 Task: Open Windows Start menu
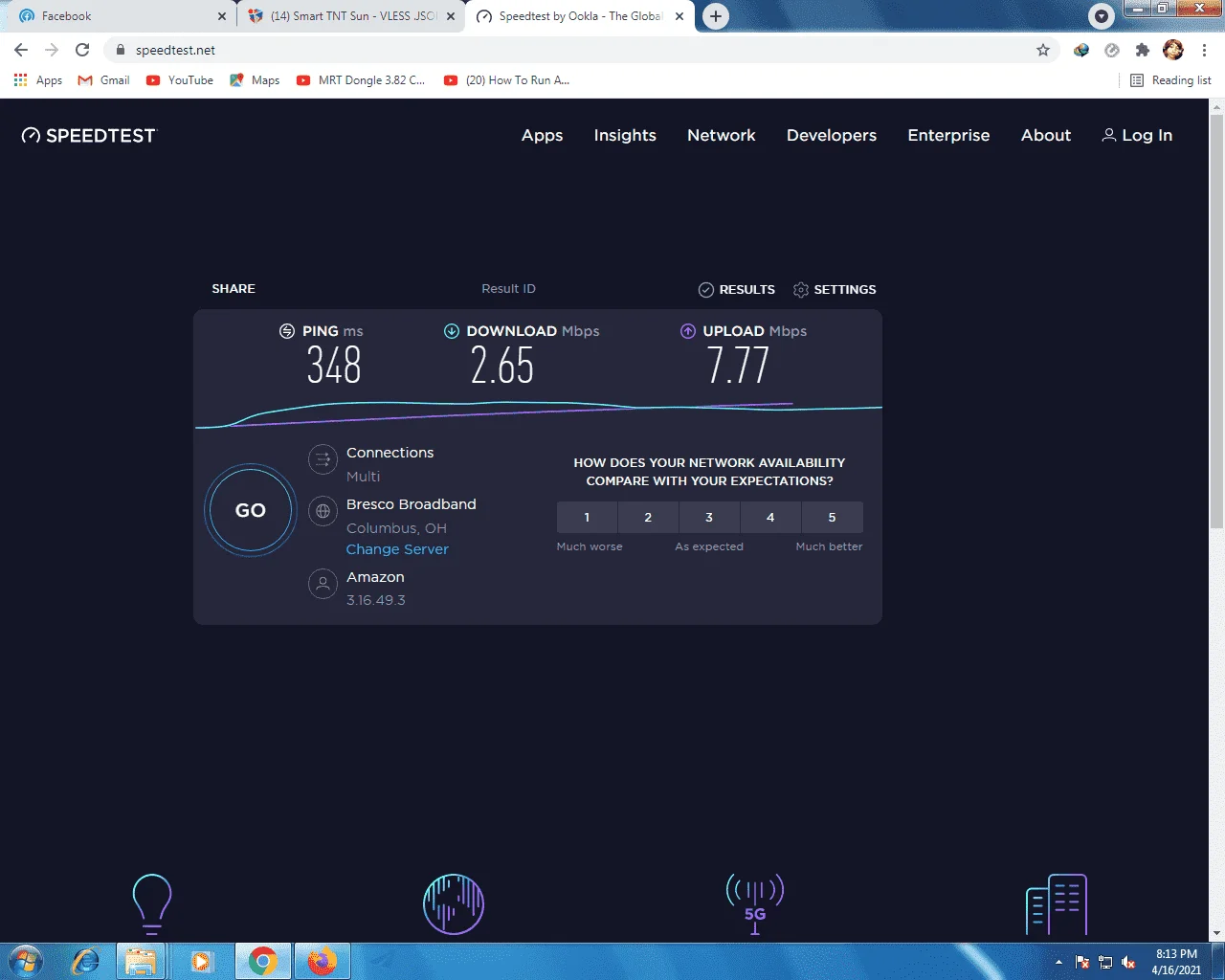tap(26, 961)
